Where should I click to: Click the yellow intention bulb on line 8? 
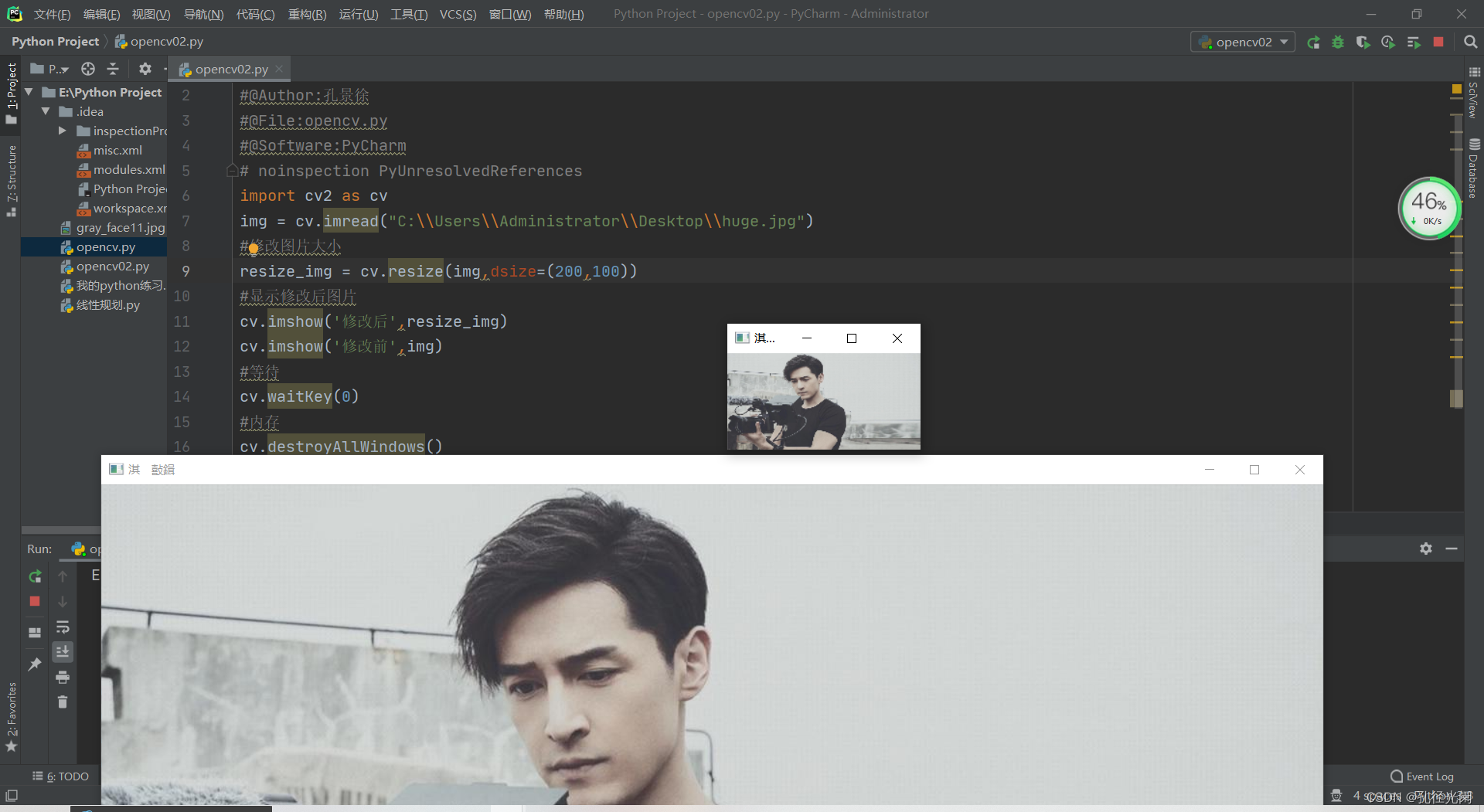point(254,249)
